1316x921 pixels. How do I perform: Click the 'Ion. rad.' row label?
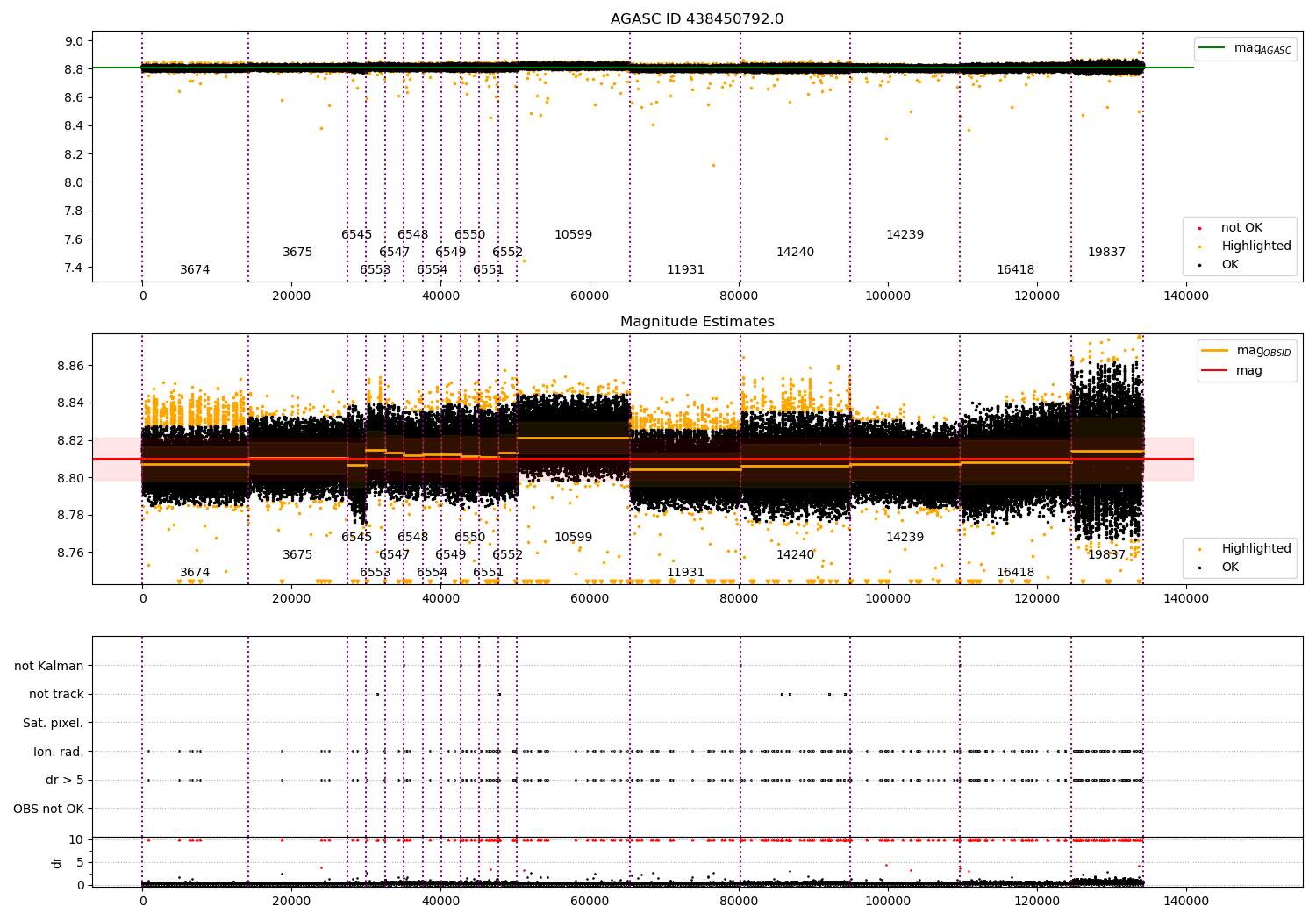click(x=59, y=752)
